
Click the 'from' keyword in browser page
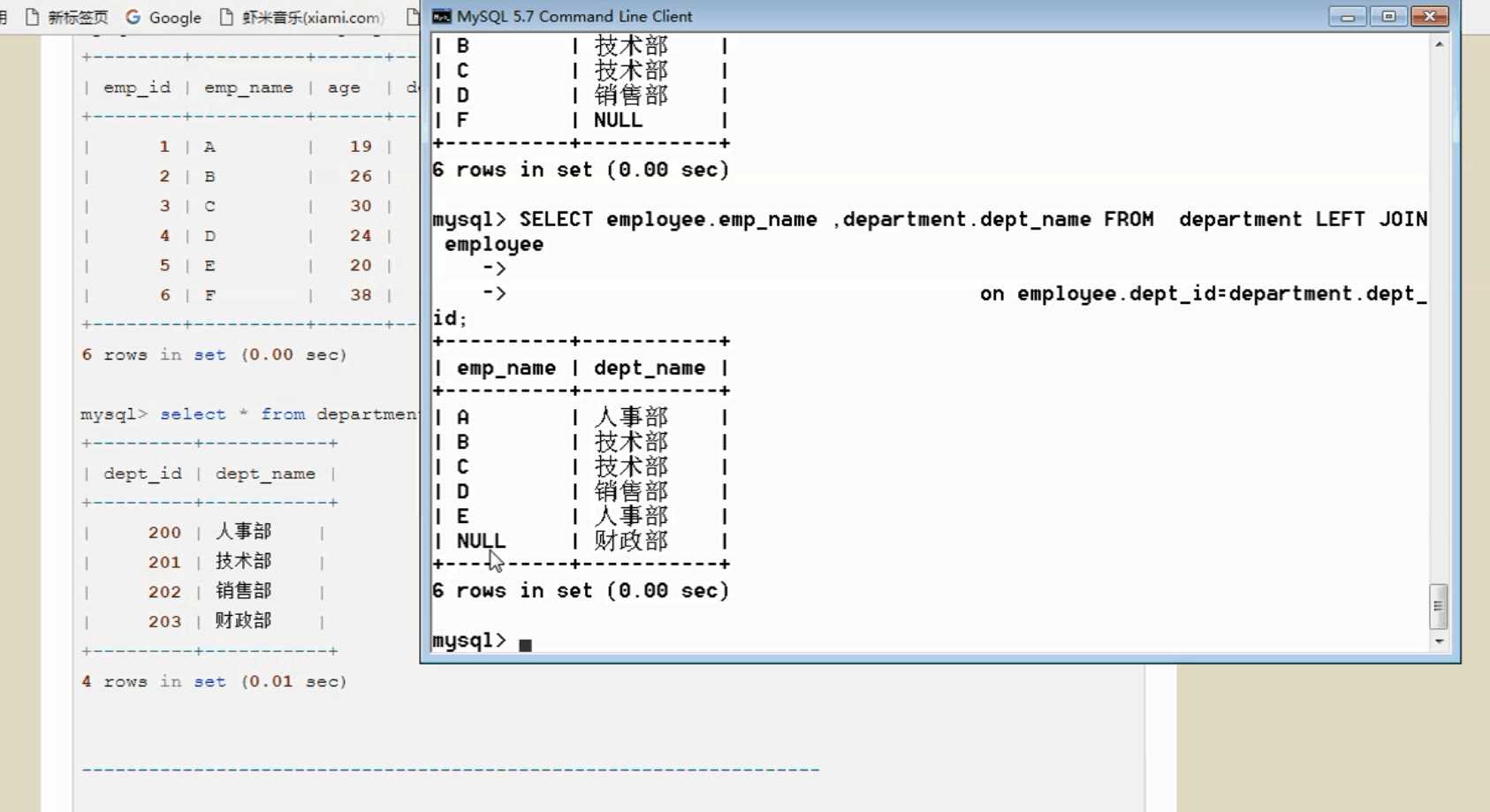(x=283, y=414)
